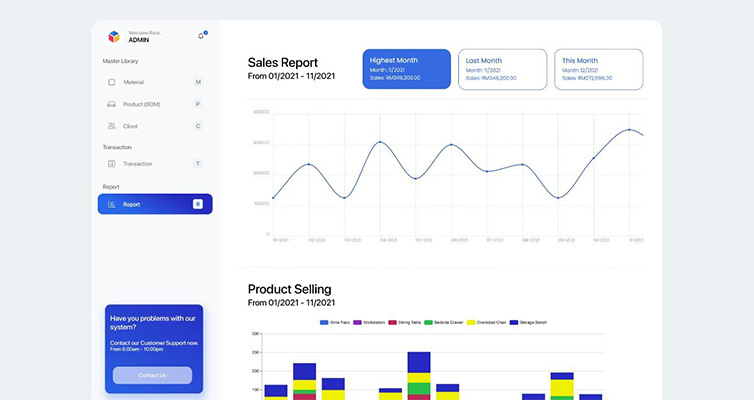Select the This Month card
The image size is (754, 400).
[598, 69]
